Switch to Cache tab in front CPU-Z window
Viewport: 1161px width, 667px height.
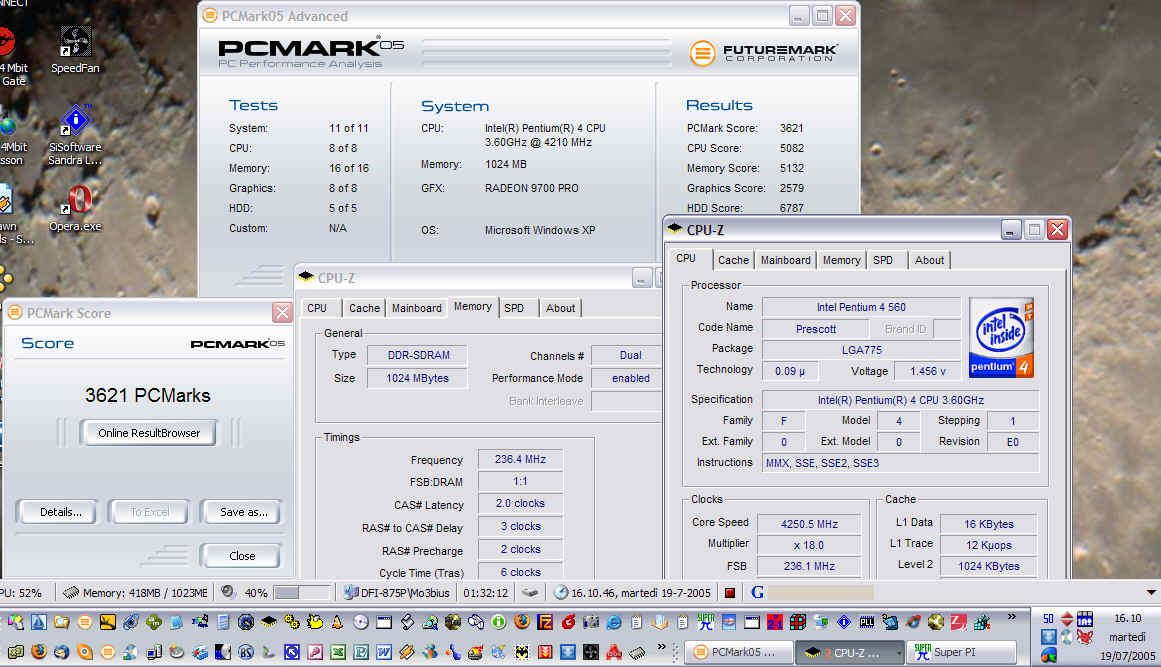coord(733,260)
